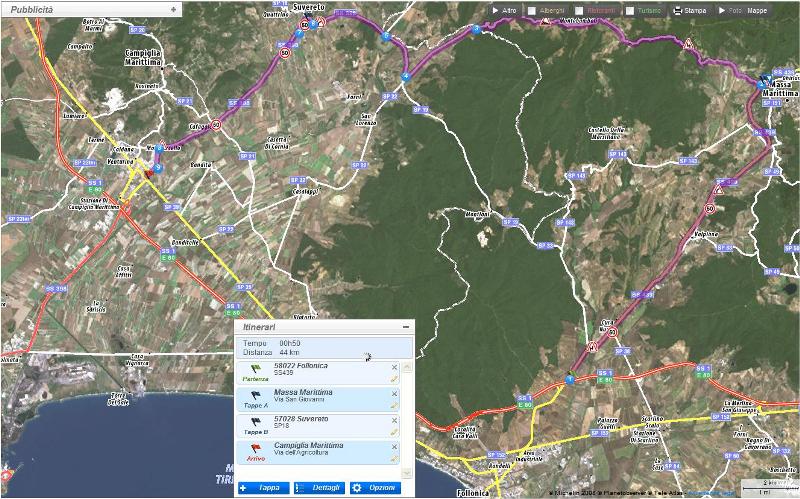The image size is (800, 499).
Task: Click the Suvereto town label
Action: point(310,8)
